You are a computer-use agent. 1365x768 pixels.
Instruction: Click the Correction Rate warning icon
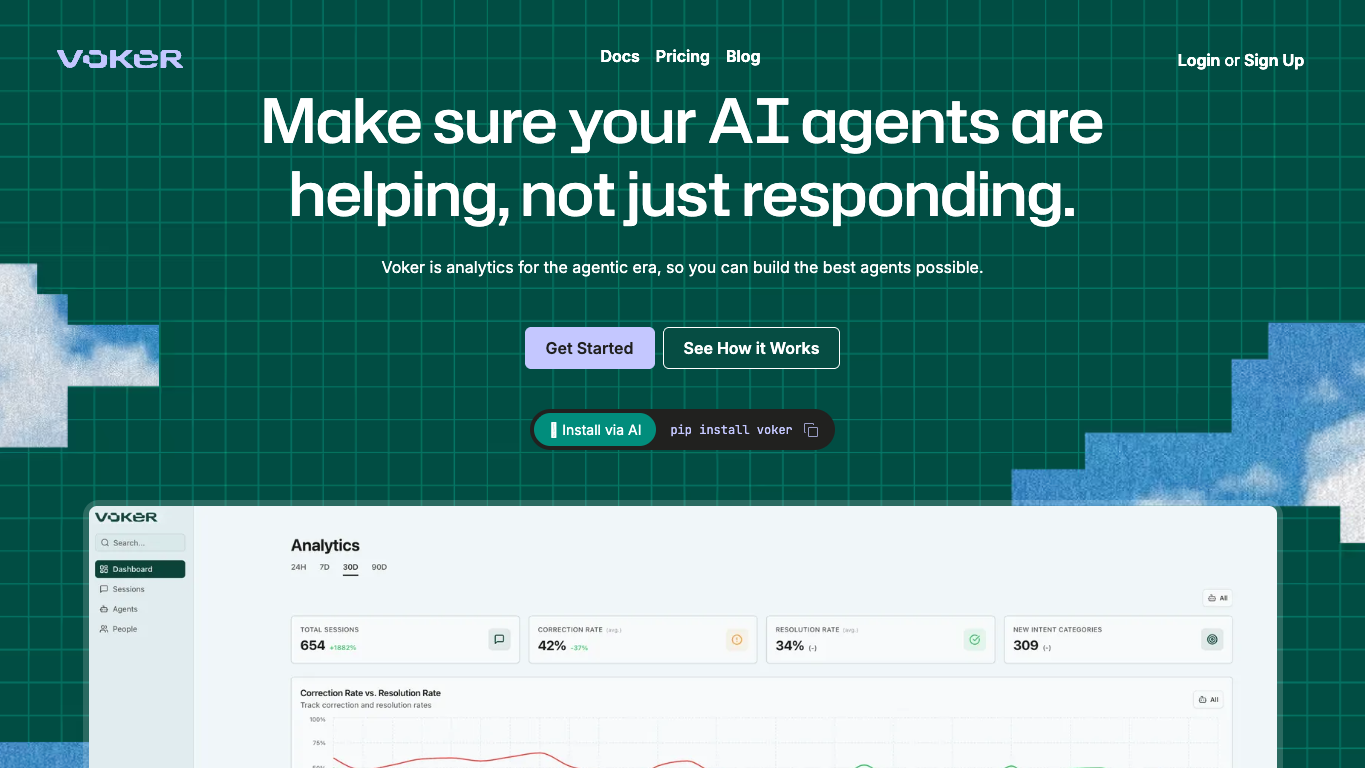click(x=737, y=639)
